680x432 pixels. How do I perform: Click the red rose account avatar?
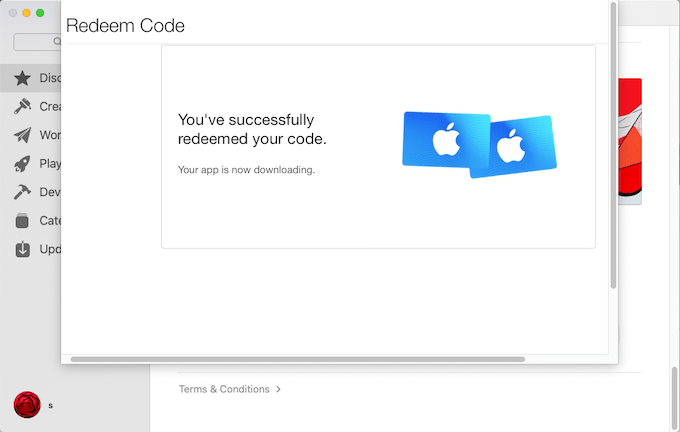pyautogui.click(x=27, y=405)
